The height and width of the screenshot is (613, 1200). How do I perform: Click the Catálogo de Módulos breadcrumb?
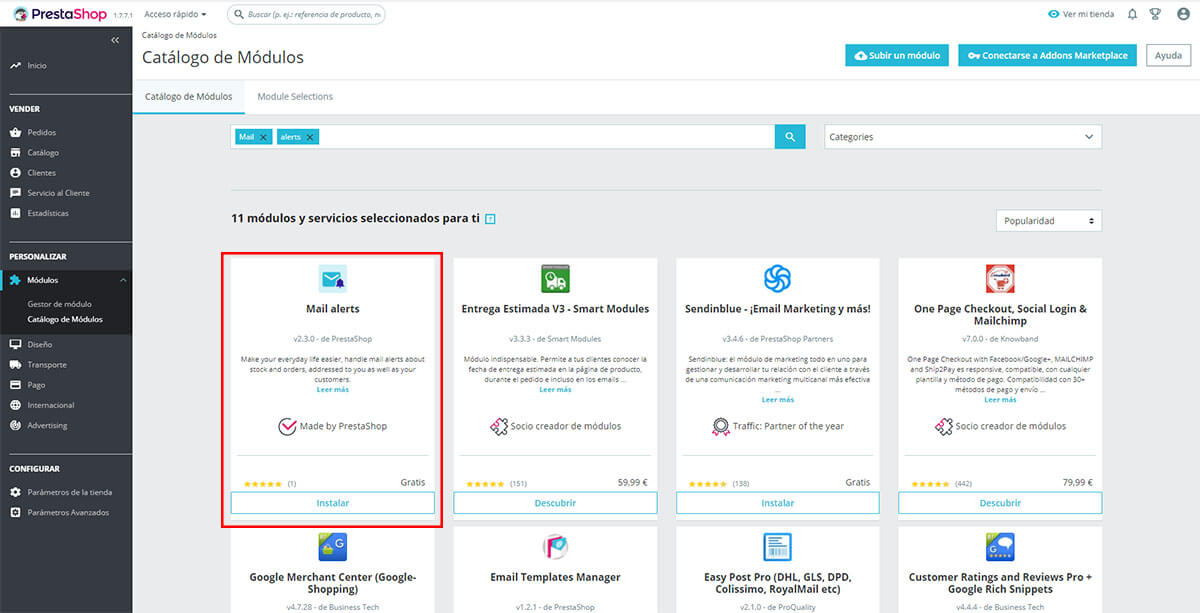(x=179, y=35)
